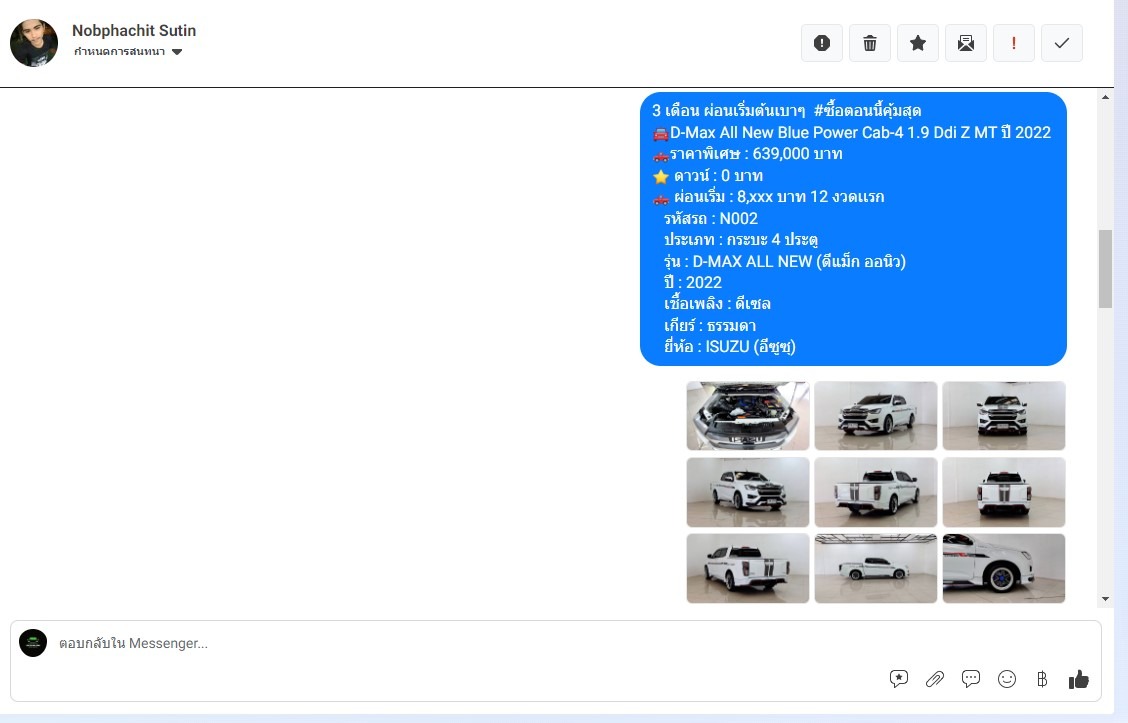Open the rear-left angle truck photo
Viewport: 1128px width, 723px height.
coord(747,568)
